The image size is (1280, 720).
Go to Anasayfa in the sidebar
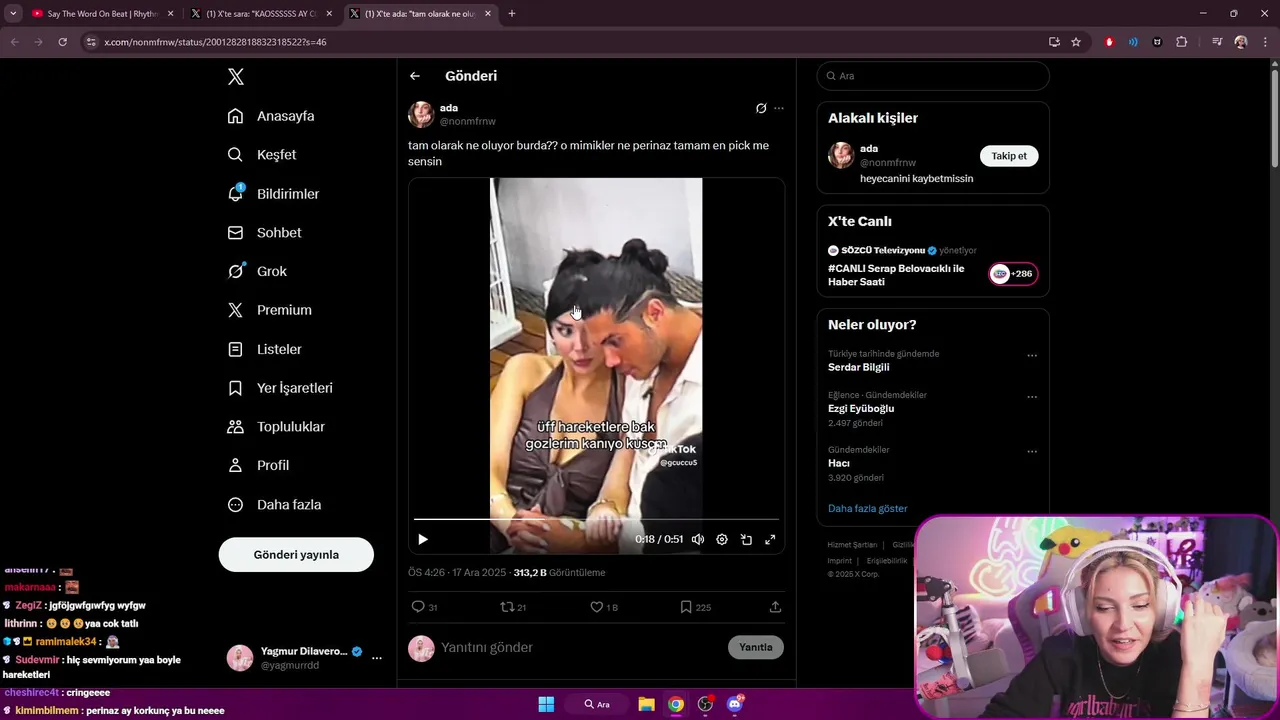(x=271, y=116)
